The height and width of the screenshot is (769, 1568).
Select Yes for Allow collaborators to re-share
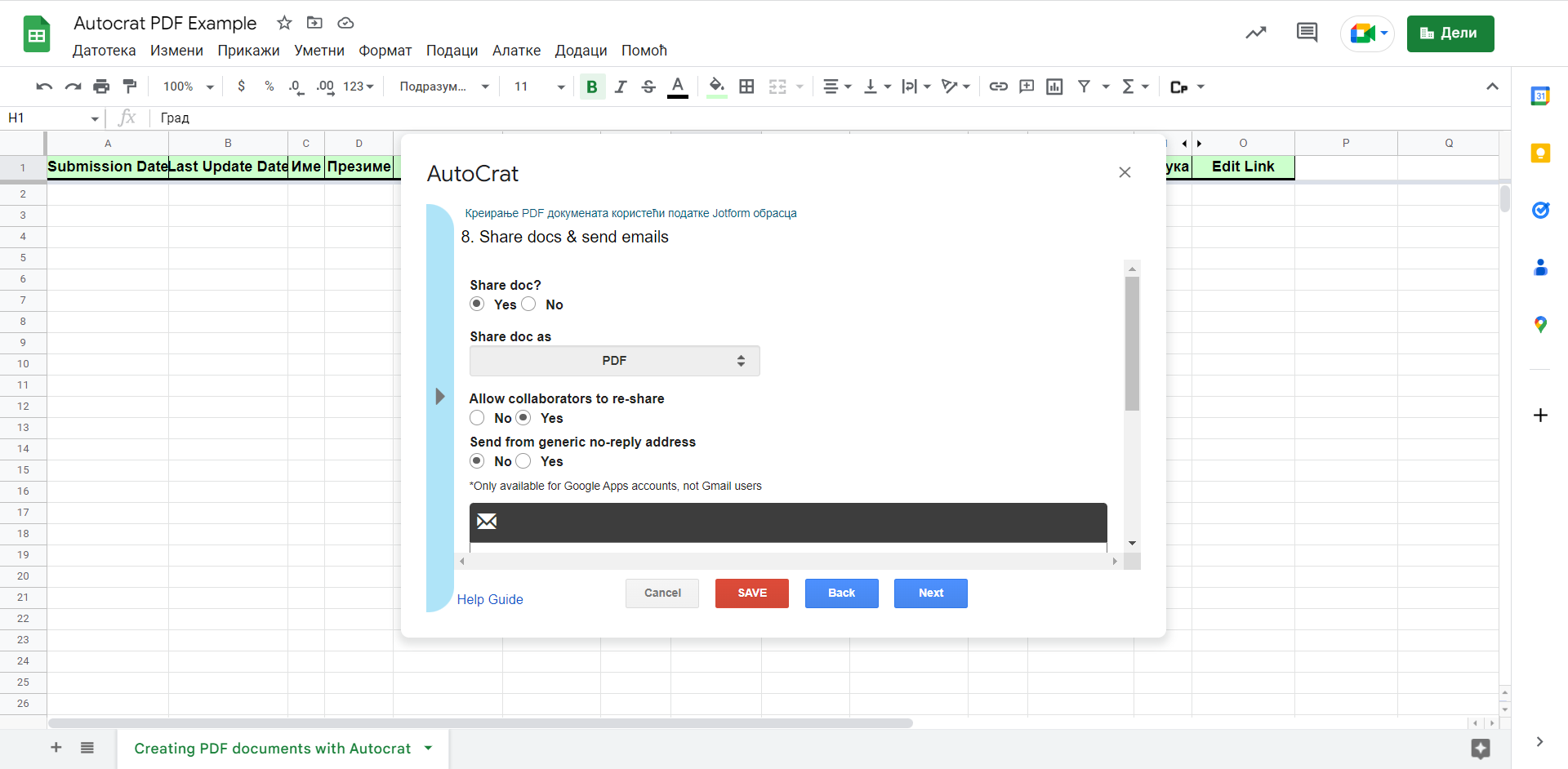pos(523,418)
